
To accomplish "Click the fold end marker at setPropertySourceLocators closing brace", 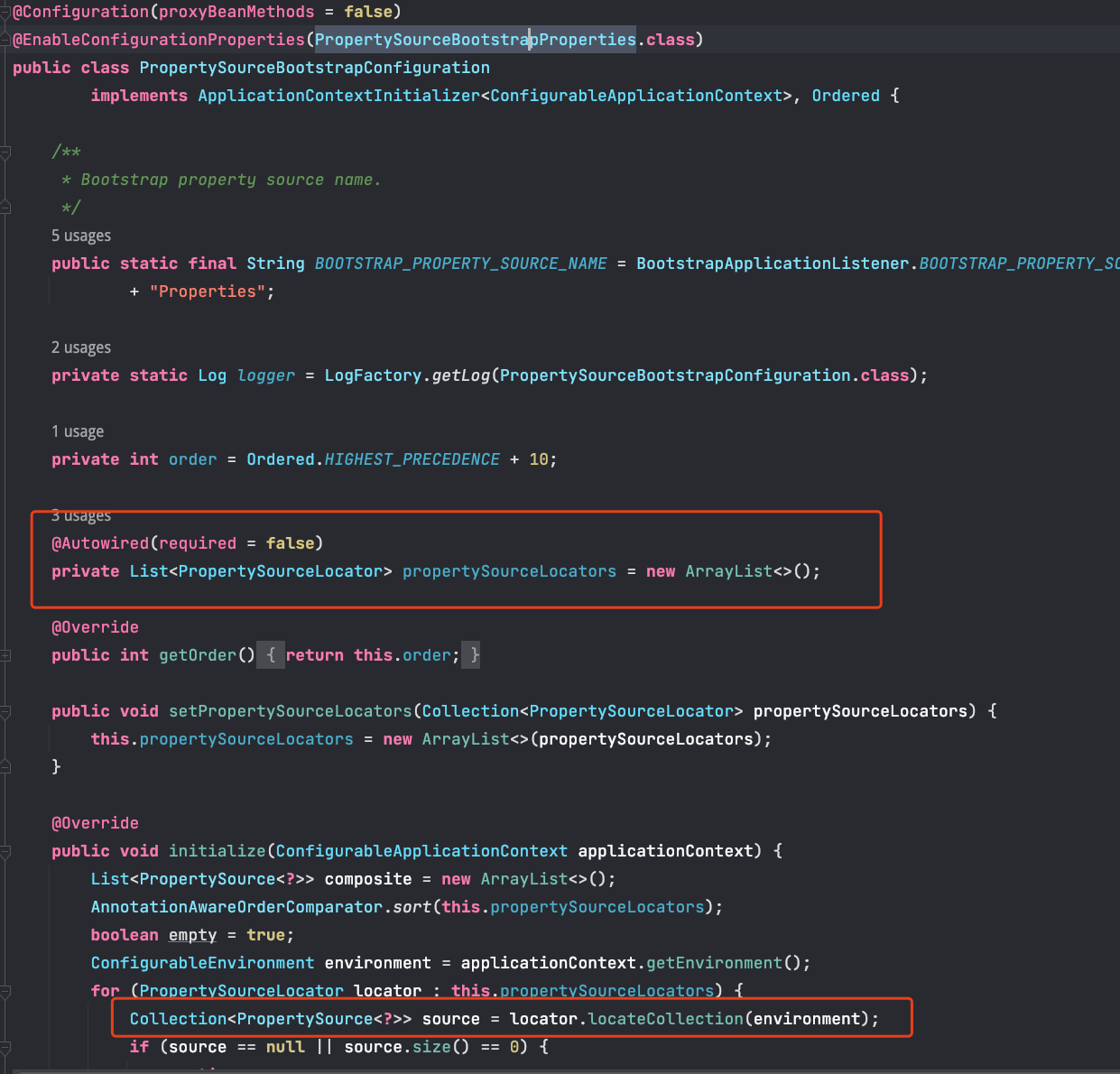I will coord(5,766).
